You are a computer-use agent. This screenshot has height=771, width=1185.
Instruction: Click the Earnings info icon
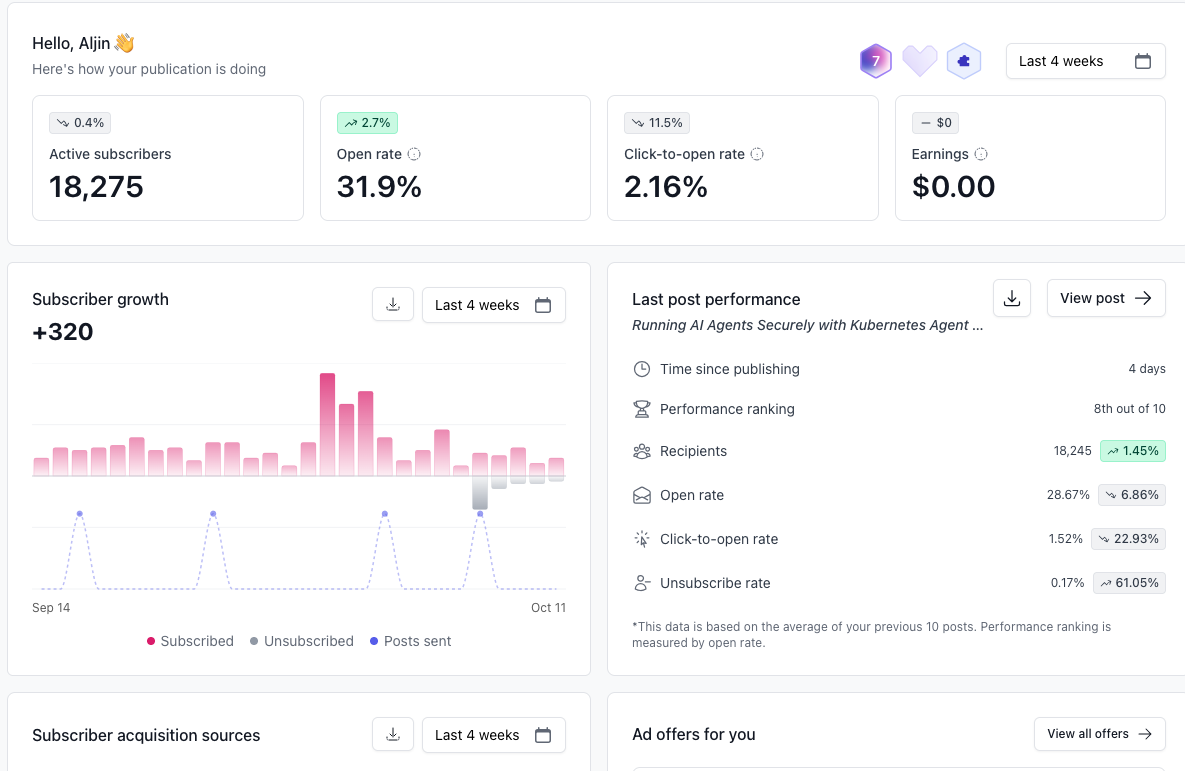coord(981,154)
